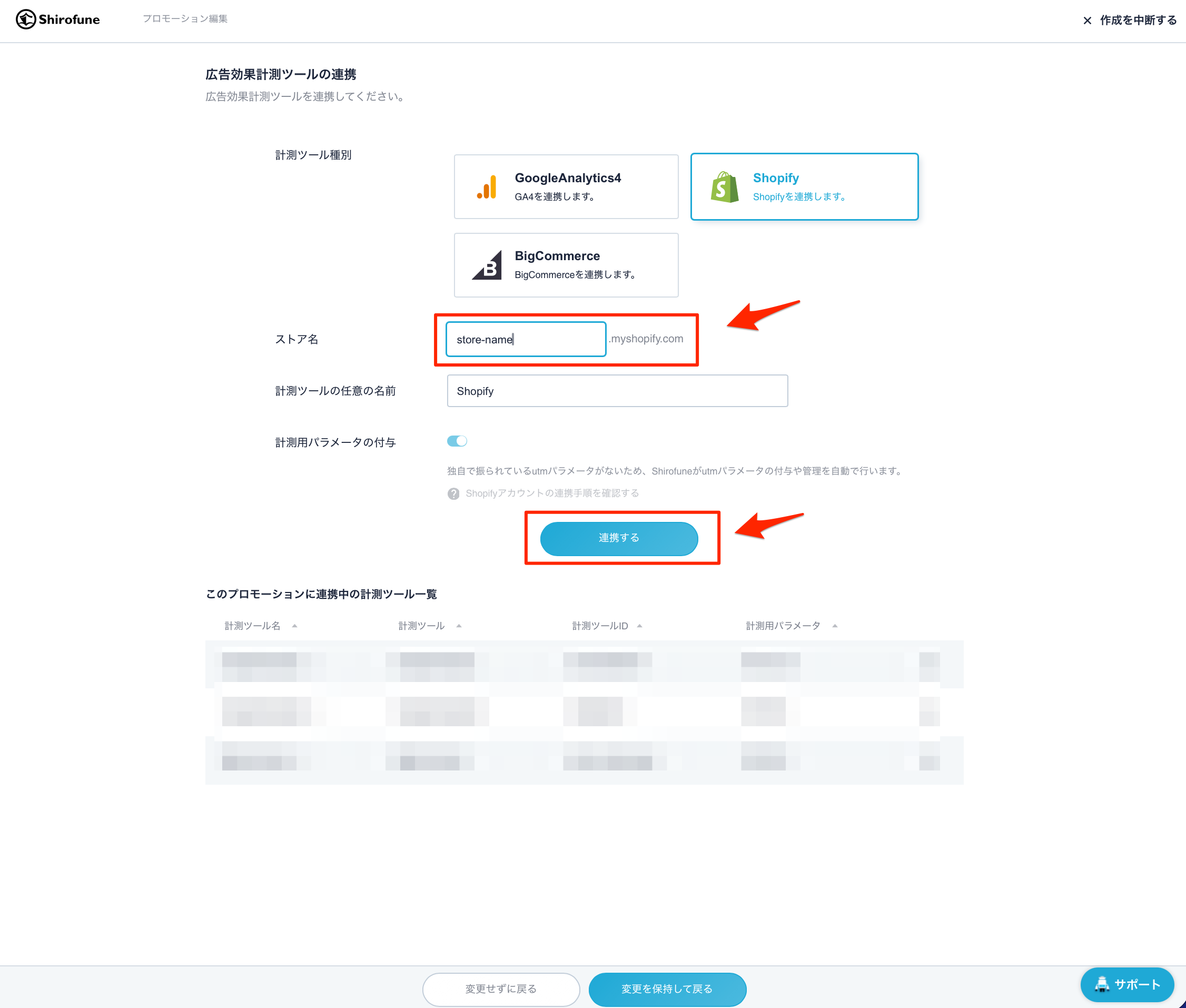Click the help question mark icon
1186x1008 pixels.
pos(453,493)
